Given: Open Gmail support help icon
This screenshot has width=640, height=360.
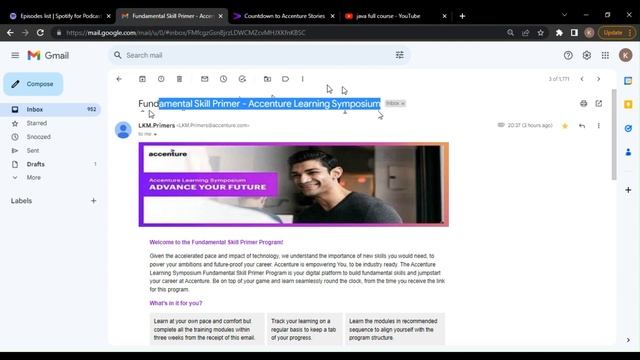Looking at the screenshot, I should pos(568,56).
